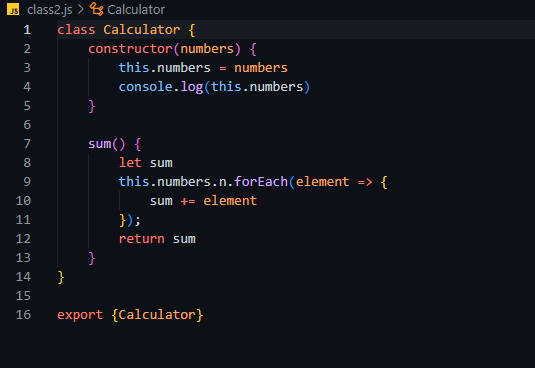Click the 'log' method call
Image resolution: width=535 pixels, height=368 pixels.
192,87
